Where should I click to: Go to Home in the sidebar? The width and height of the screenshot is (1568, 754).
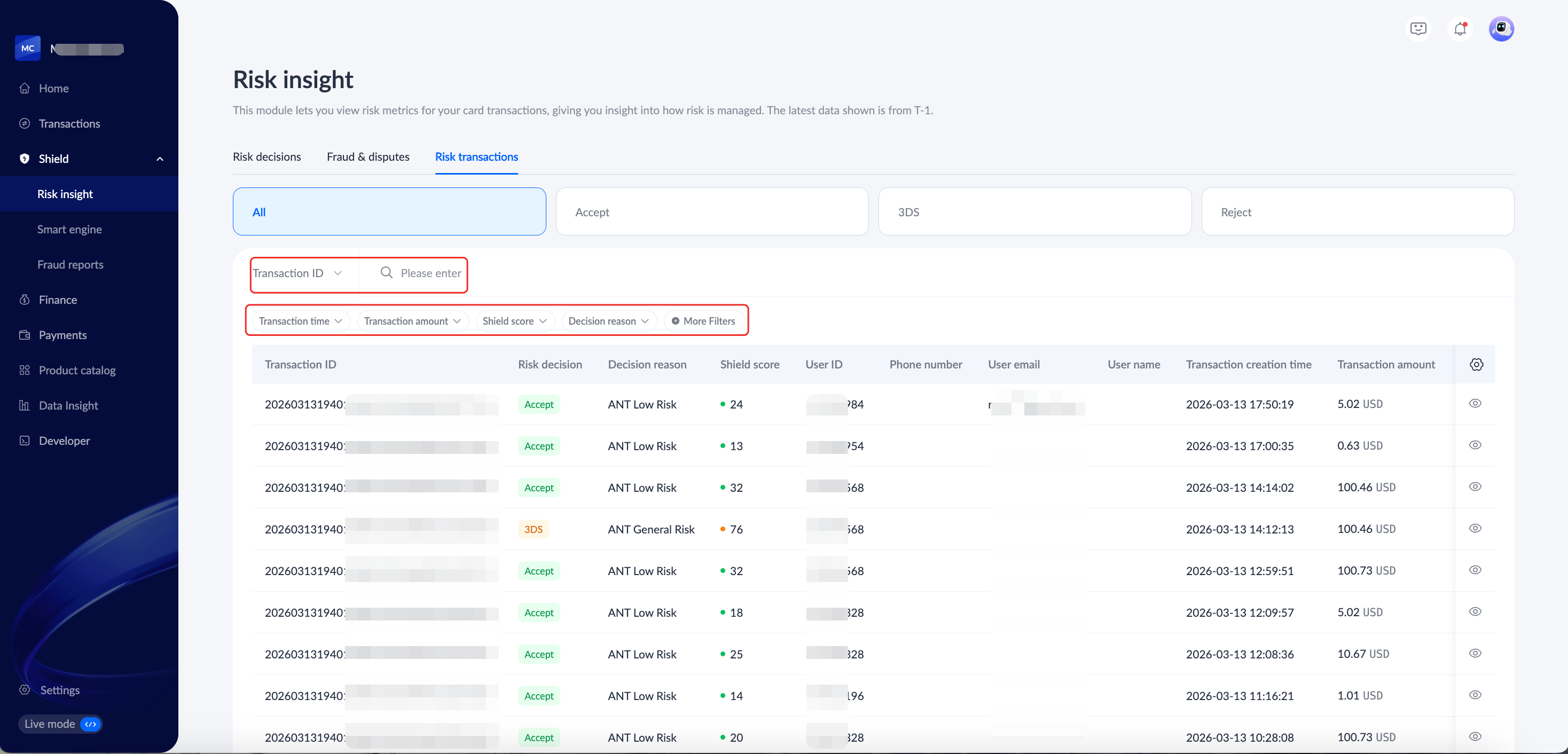(x=53, y=88)
